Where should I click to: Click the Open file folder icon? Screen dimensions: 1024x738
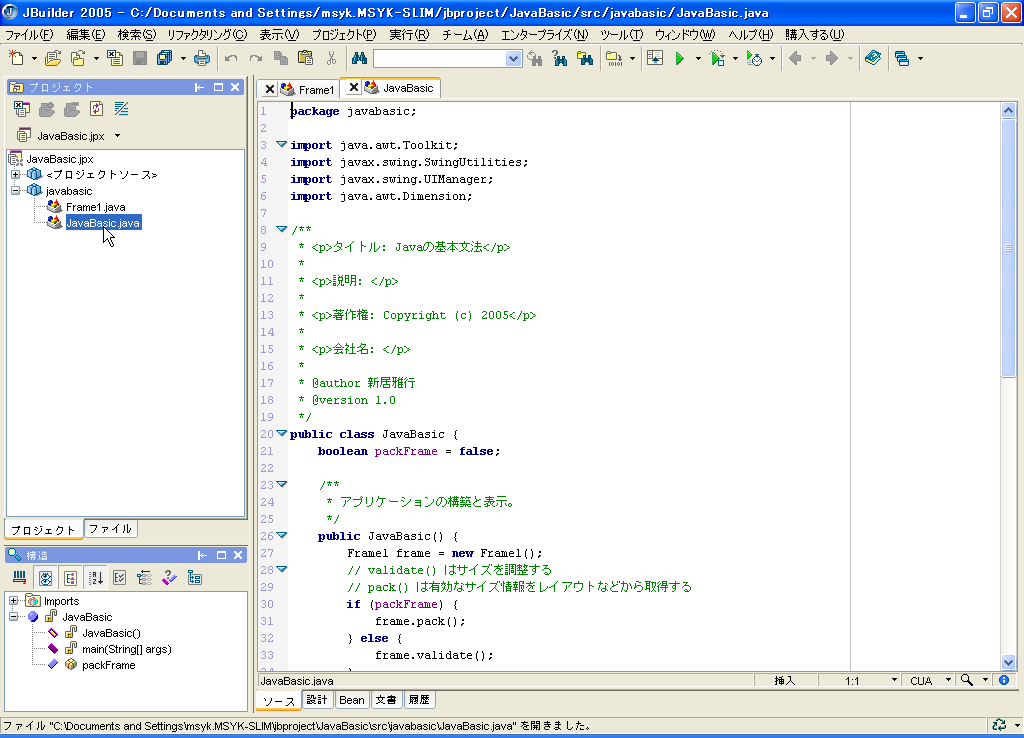tap(53, 59)
